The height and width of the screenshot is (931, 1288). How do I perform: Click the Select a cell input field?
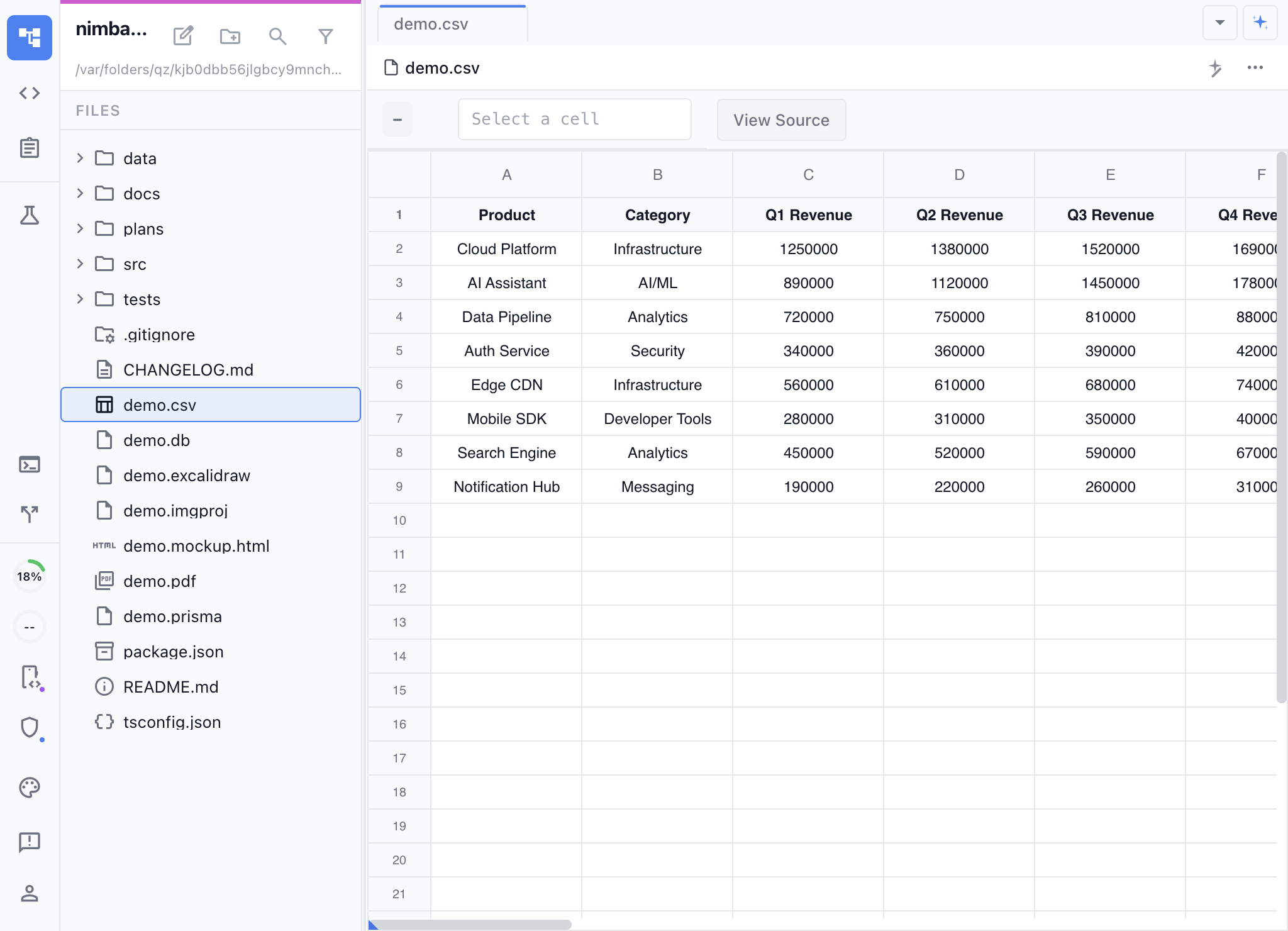click(573, 119)
